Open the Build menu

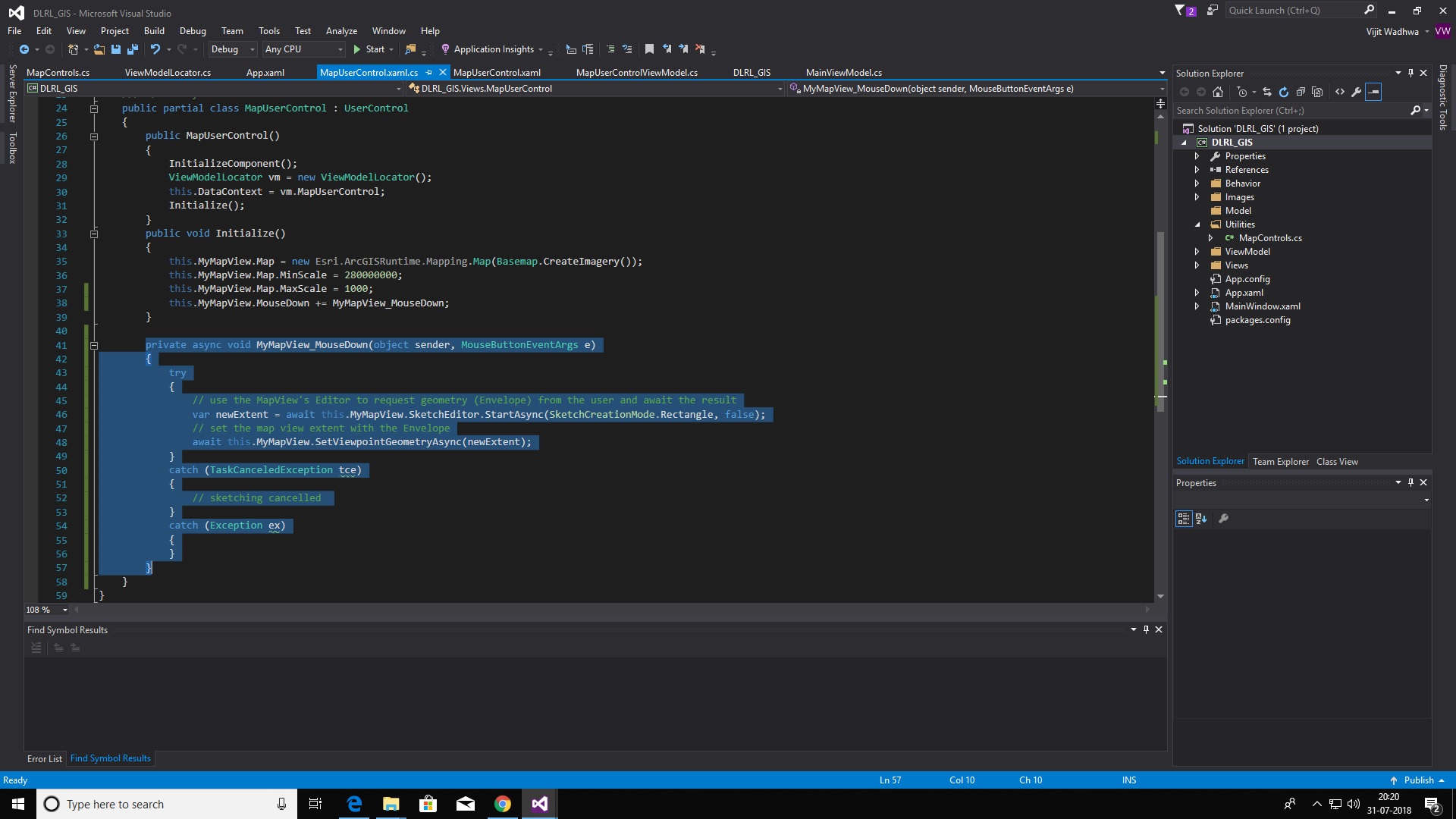(154, 31)
